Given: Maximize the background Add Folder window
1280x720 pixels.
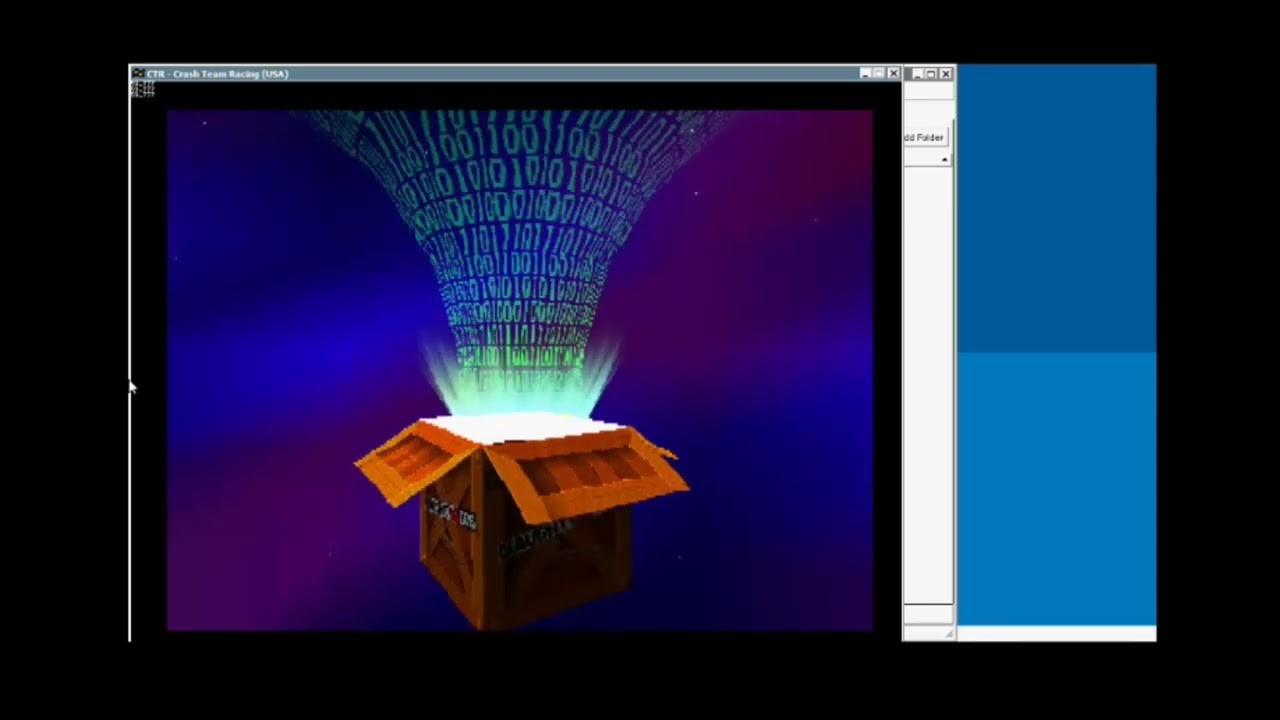Looking at the screenshot, I should click(x=931, y=74).
